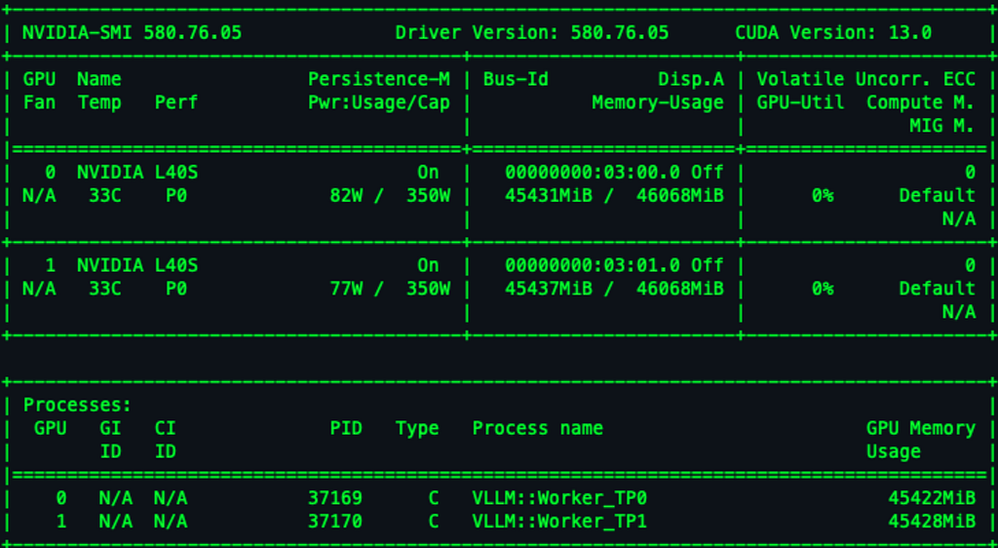The image size is (998, 548).
Task: Click "NVIDIA L40S" in the GPU 1 row
Action: [137, 265]
